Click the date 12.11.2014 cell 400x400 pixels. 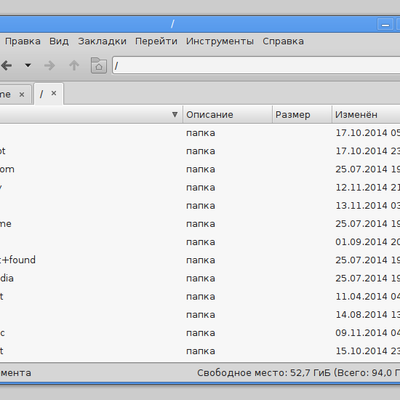pyautogui.click(x=367, y=187)
